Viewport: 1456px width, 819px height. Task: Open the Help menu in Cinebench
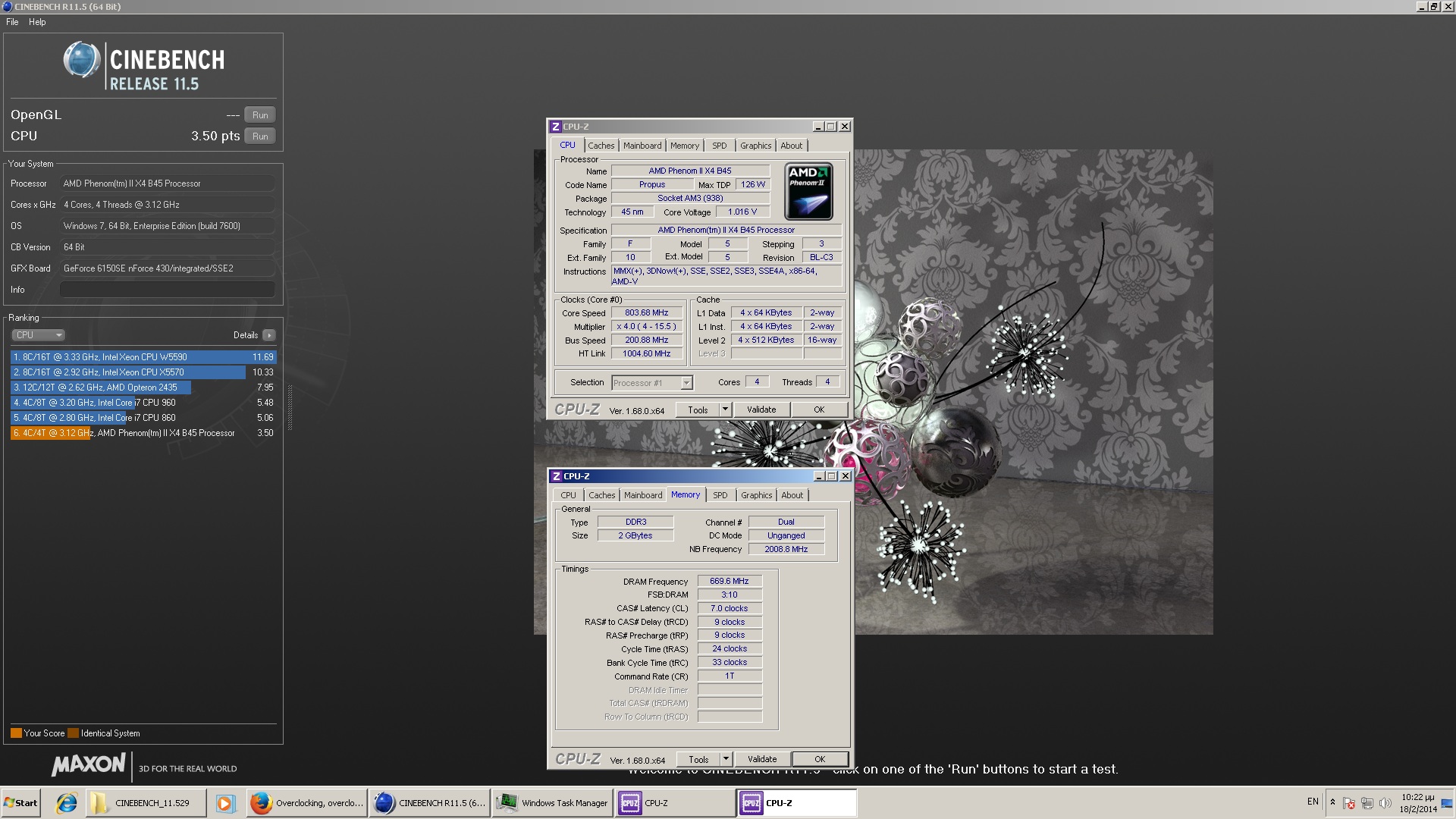[37, 22]
